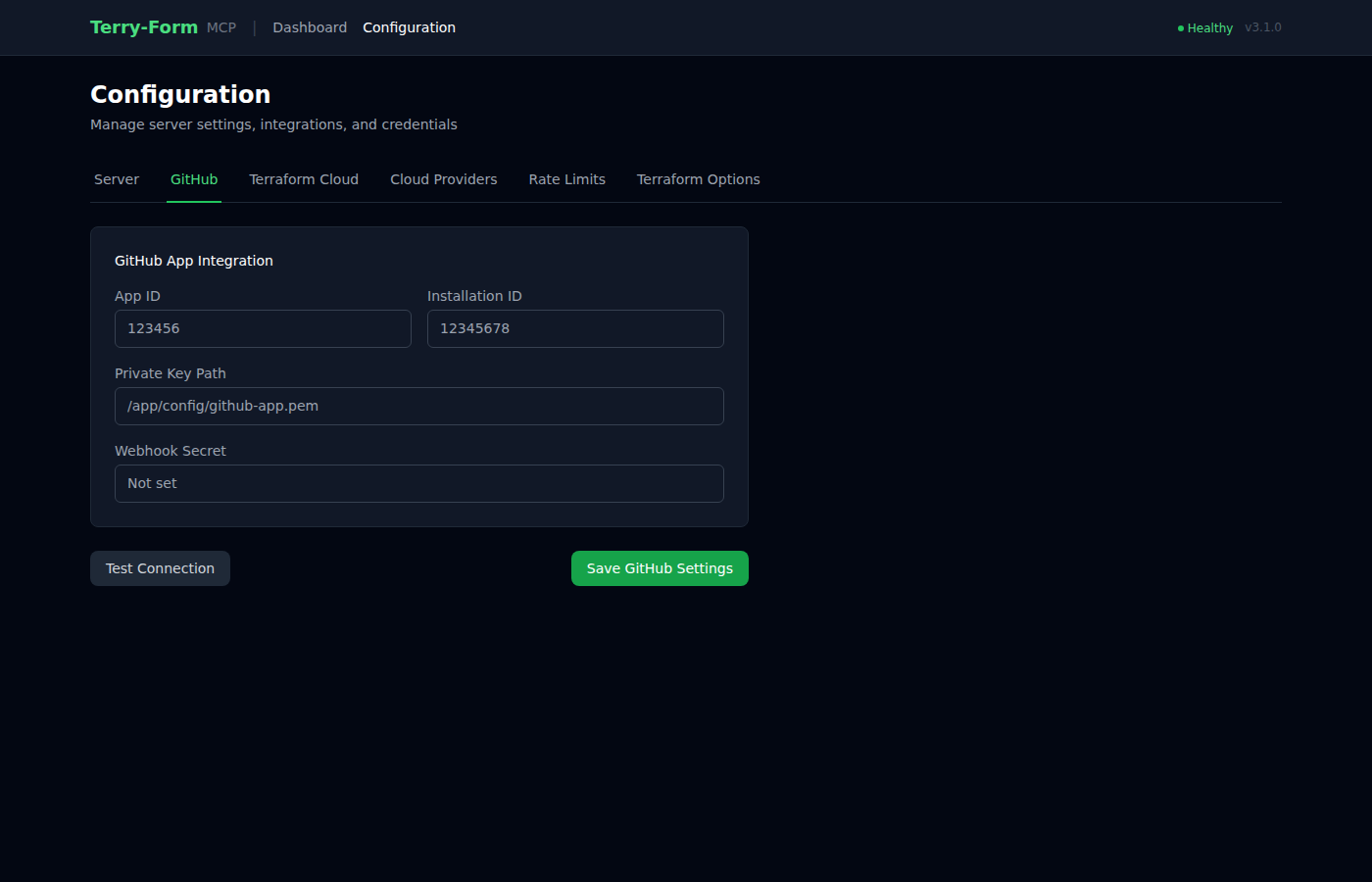The image size is (1372, 882).
Task: Click the green Healthy status indicator
Action: tap(1204, 27)
